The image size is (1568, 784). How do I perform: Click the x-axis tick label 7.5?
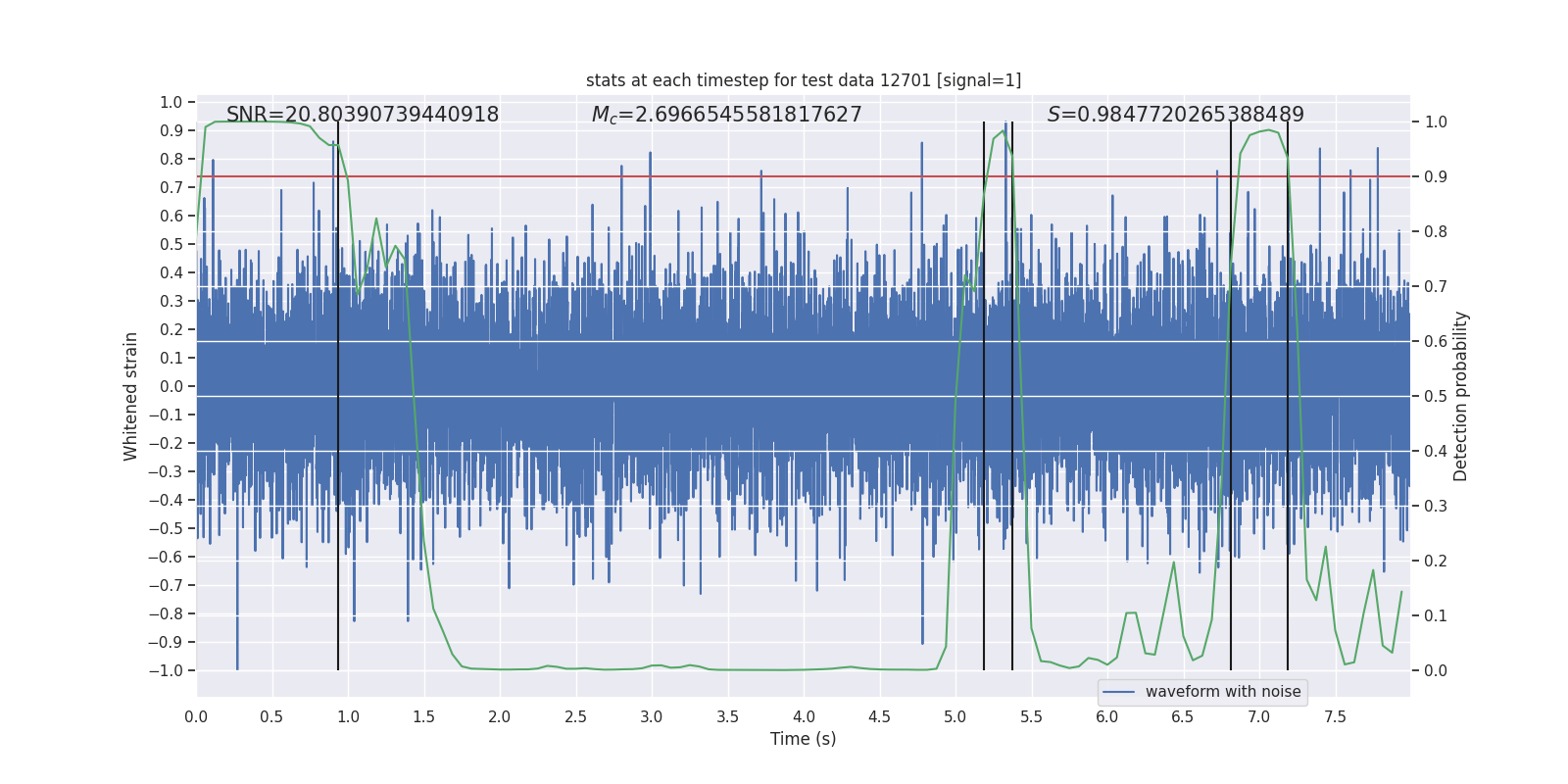[x=1335, y=716]
